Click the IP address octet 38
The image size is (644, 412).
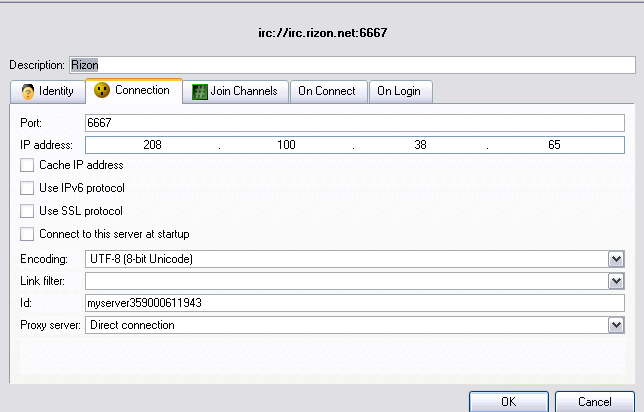(420, 145)
